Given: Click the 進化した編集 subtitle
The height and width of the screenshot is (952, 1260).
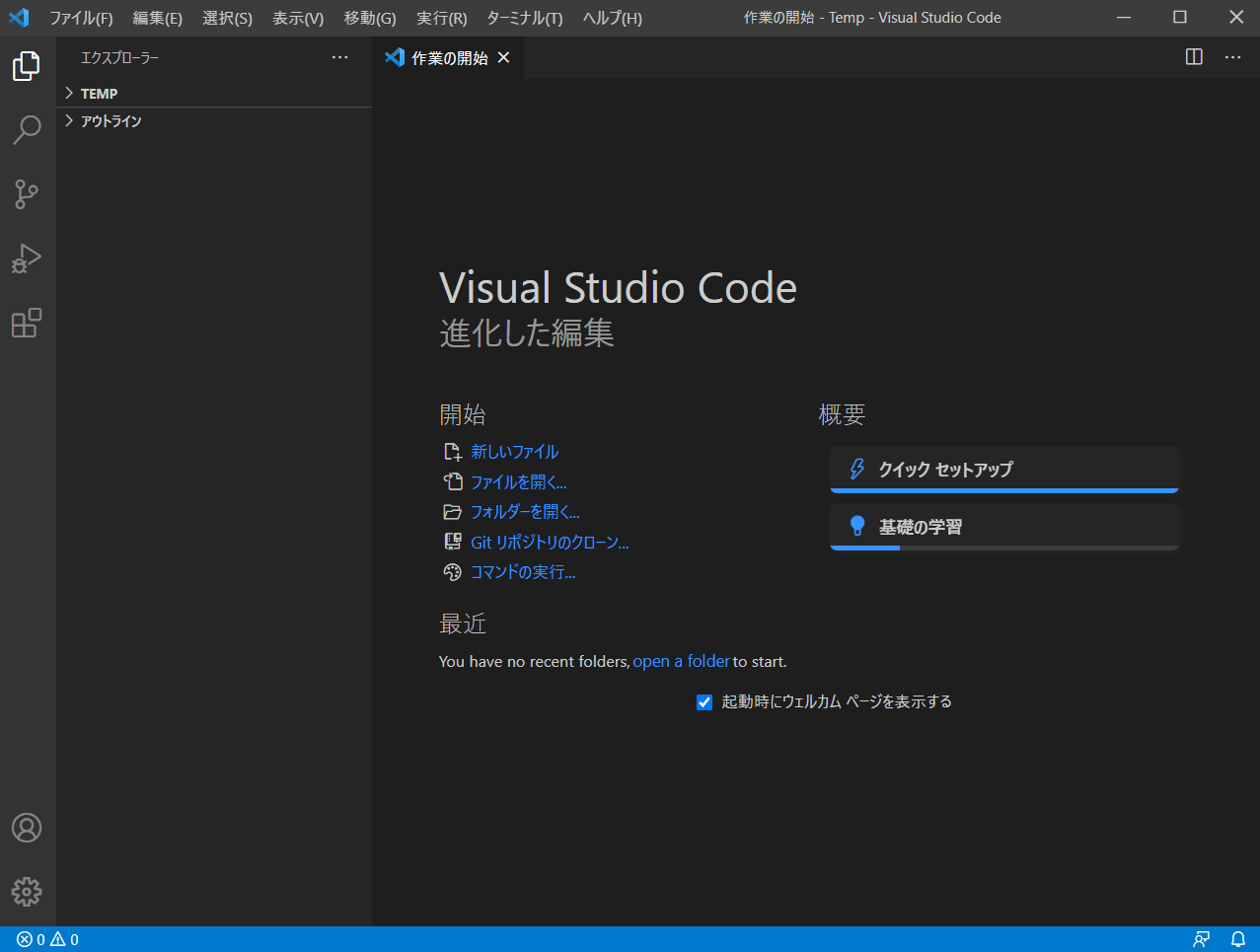Looking at the screenshot, I should 527,333.
